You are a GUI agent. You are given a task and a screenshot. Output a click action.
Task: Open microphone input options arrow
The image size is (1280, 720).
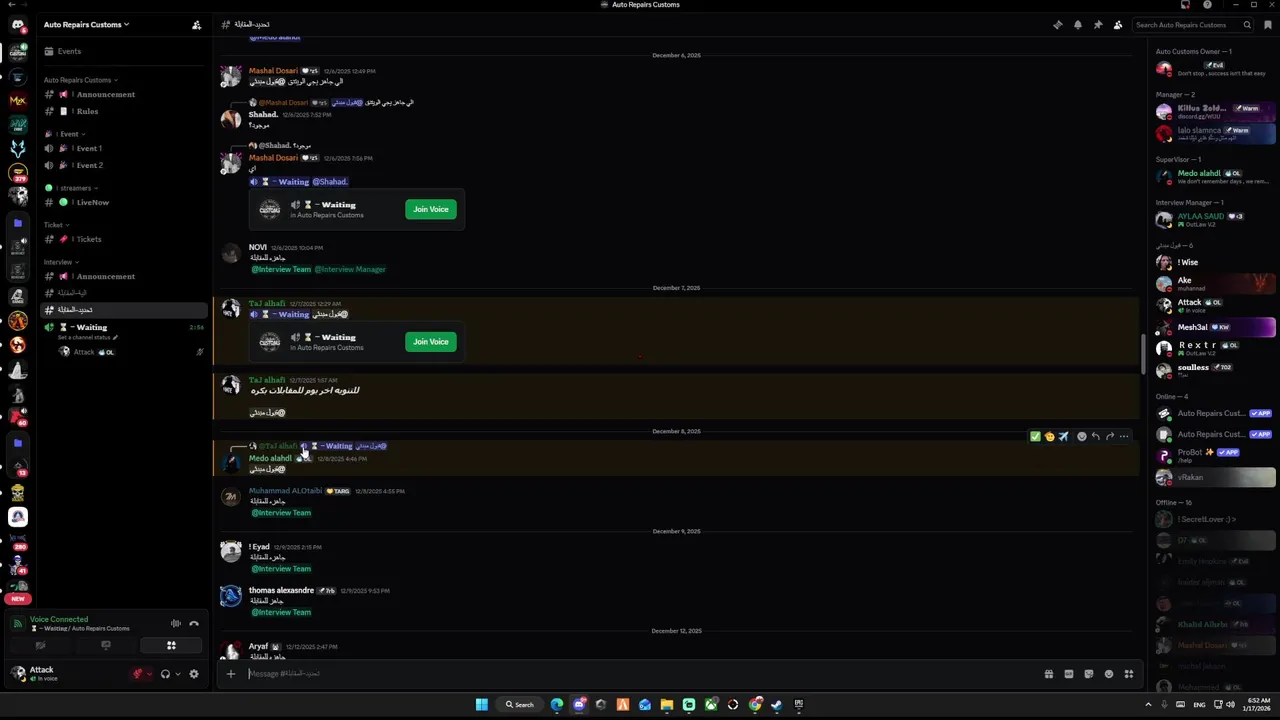(x=149, y=674)
